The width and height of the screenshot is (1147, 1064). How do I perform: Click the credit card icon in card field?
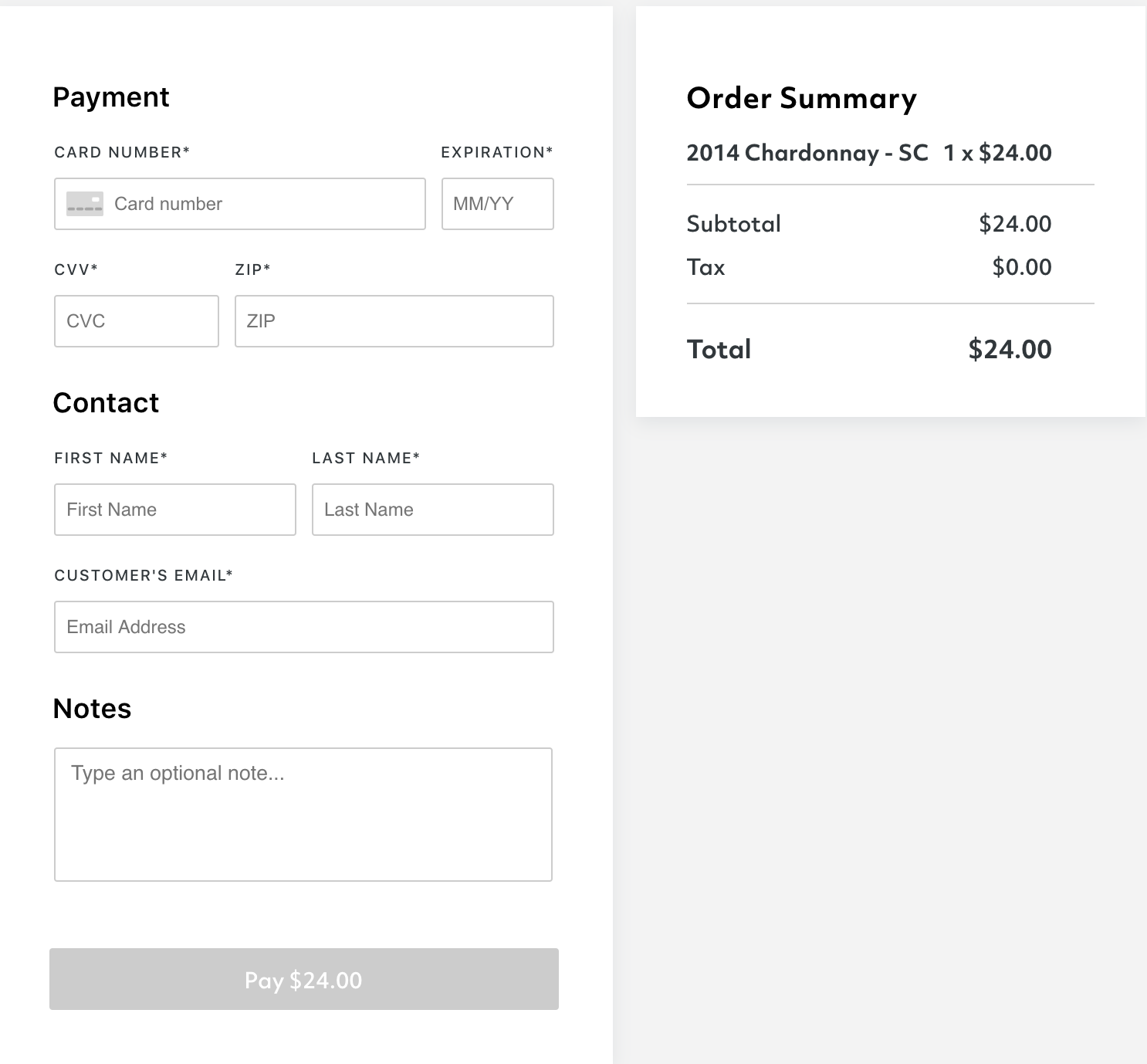coord(85,204)
